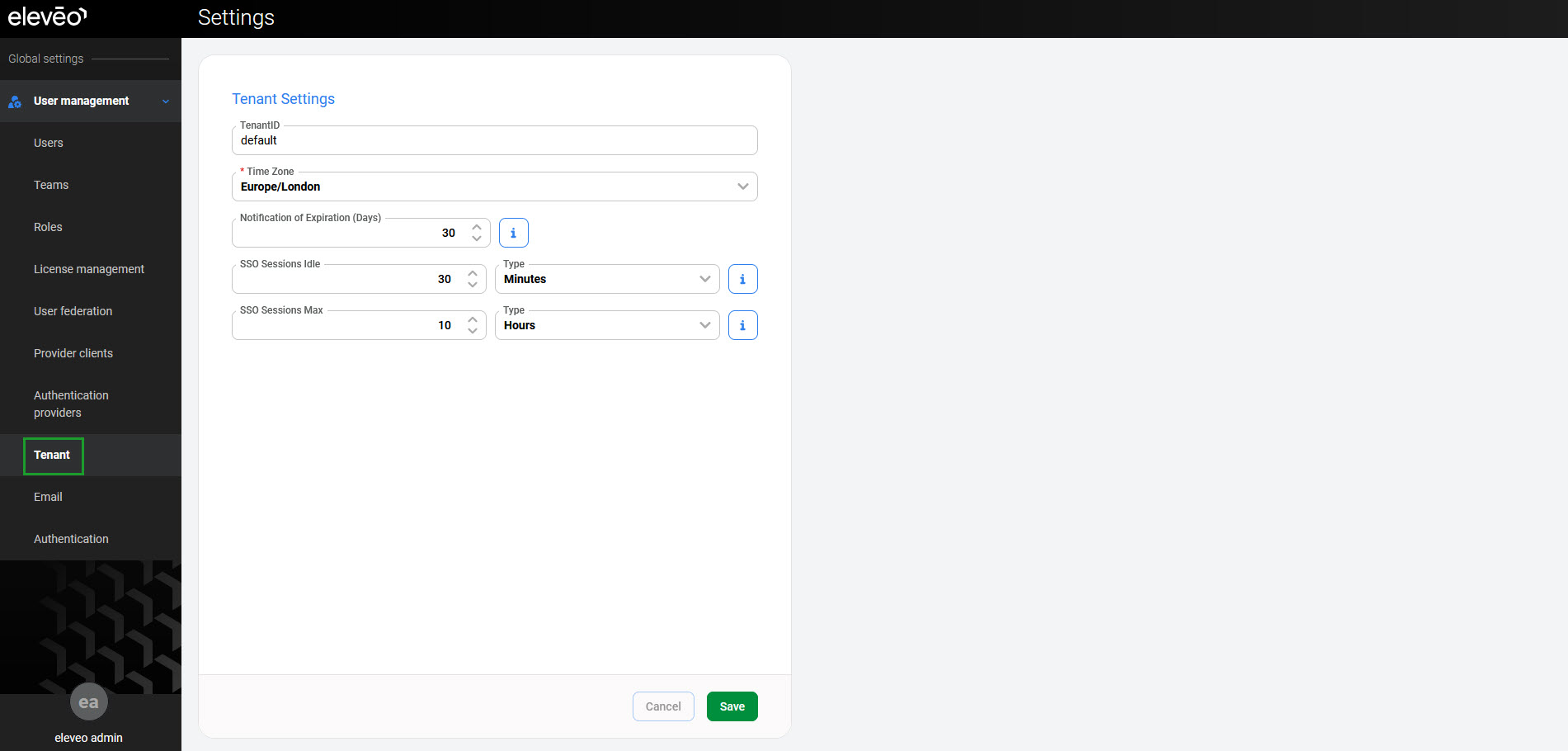Viewport: 1568px width, 751px height.
Task: Show info for SSO Sessions Max
Action: (742, 325)
